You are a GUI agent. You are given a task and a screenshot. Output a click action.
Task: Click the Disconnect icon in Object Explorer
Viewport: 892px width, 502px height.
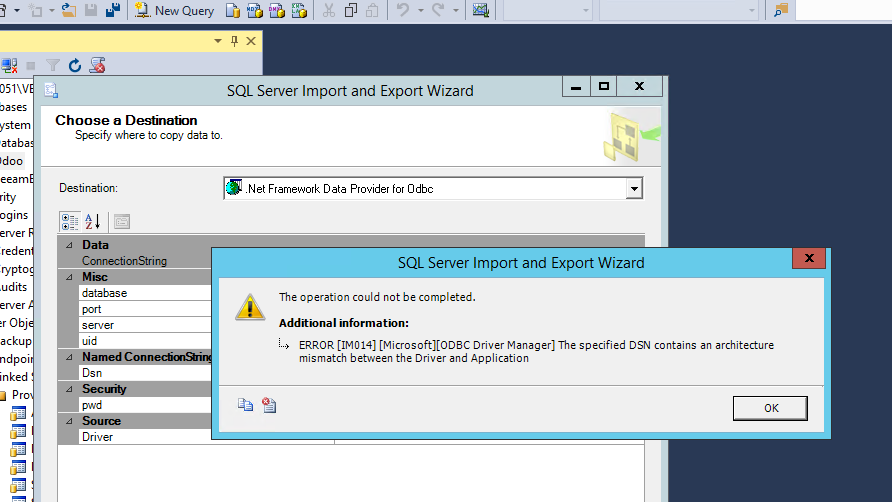point(9,66)
